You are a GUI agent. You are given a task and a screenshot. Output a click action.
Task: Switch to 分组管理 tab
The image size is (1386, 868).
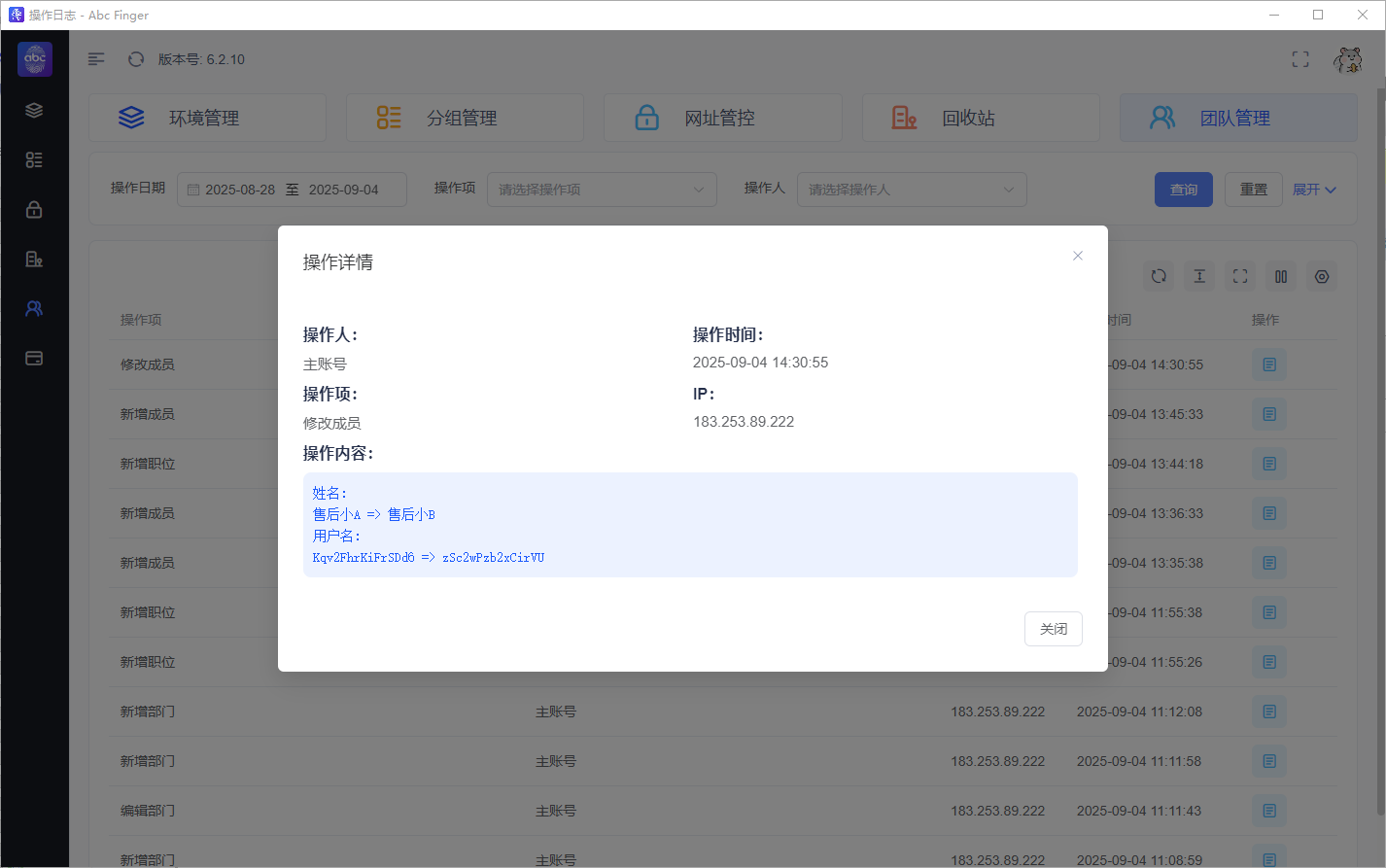[466, 118]
